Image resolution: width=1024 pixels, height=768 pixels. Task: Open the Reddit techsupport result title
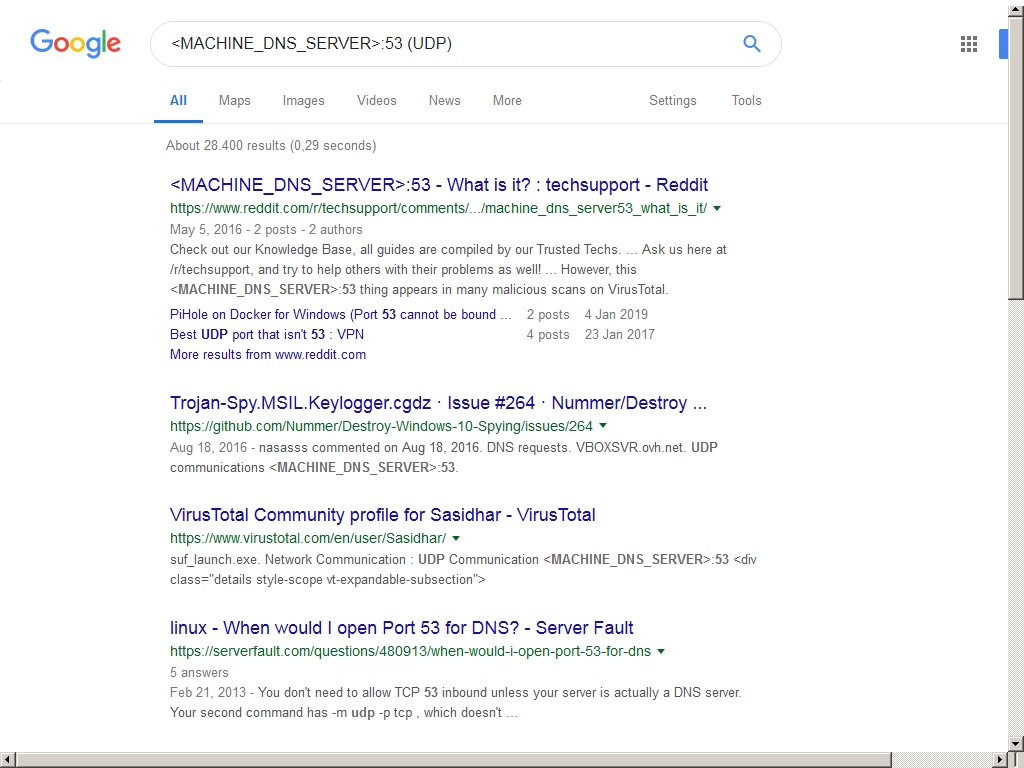(439, 185)
